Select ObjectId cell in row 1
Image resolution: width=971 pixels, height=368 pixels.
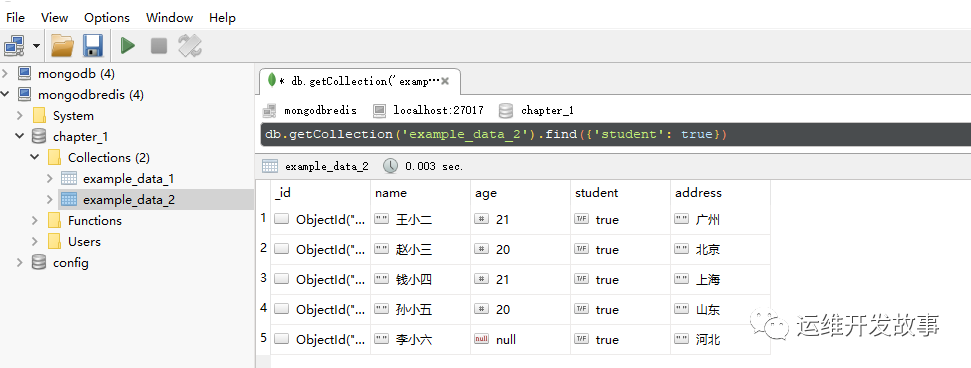[320, 219]
